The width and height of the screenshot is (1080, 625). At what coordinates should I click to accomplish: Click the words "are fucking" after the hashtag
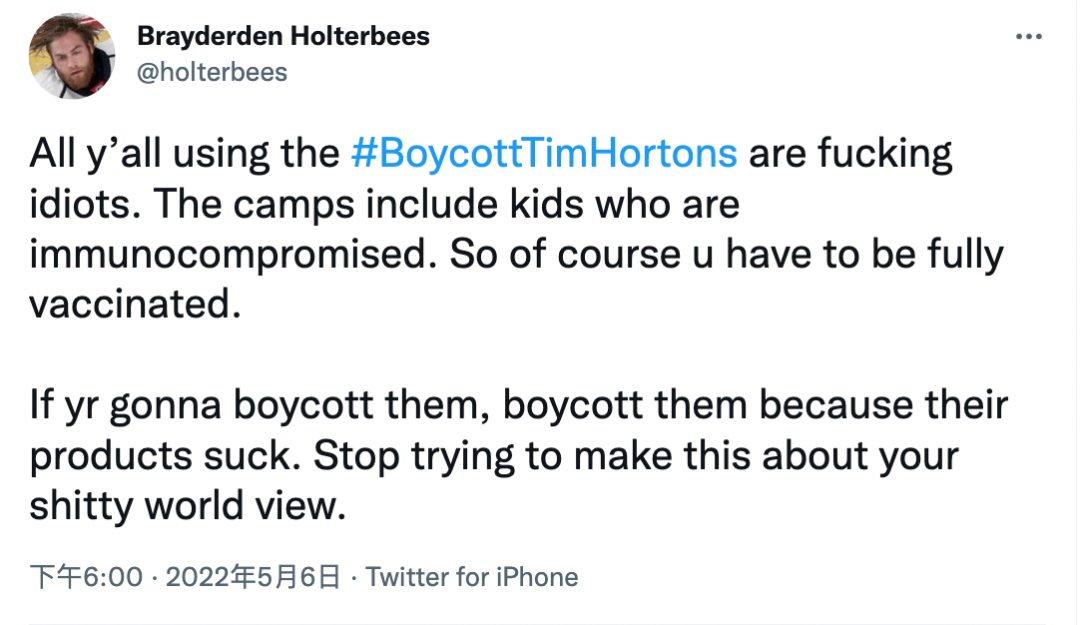pos(851,153)
